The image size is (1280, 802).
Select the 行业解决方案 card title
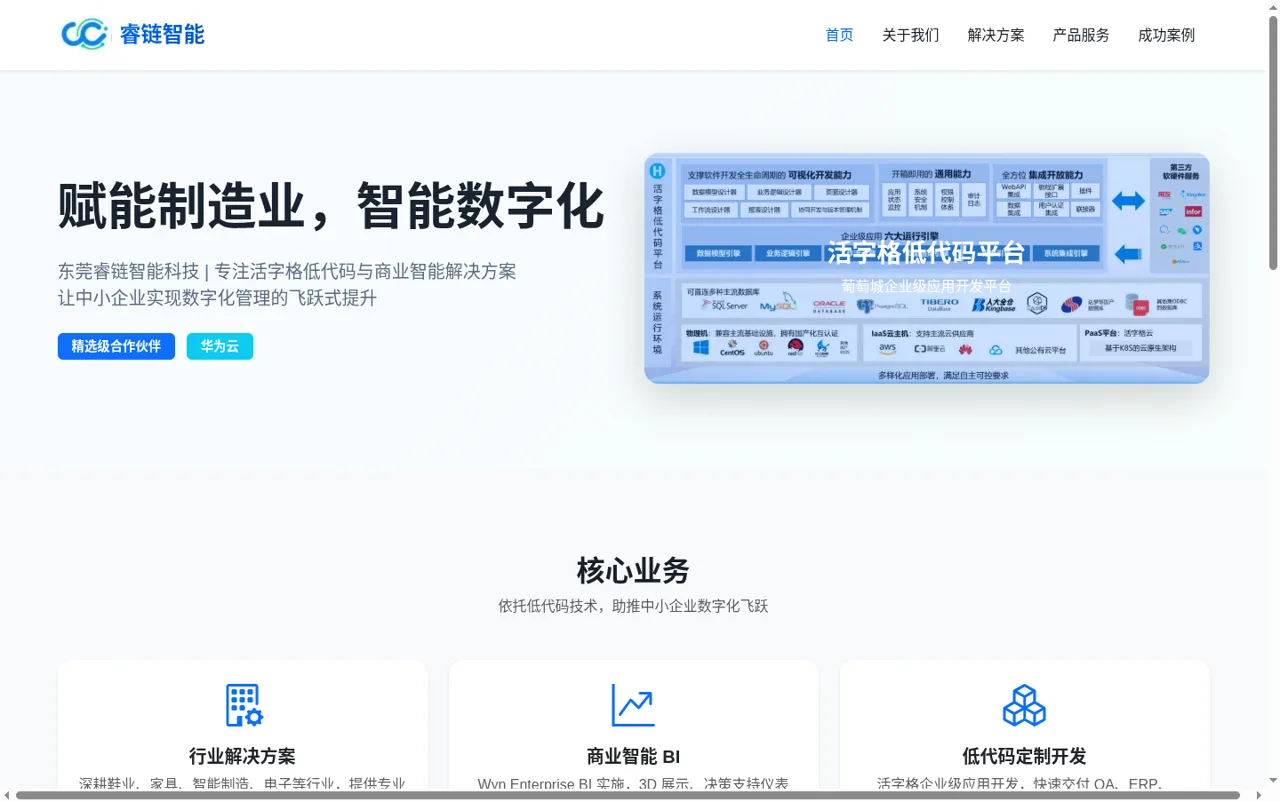[242, 756]
